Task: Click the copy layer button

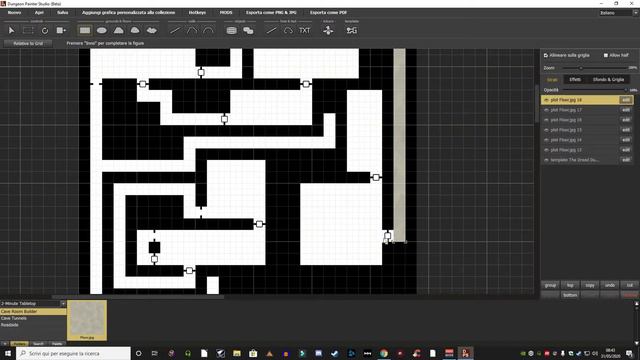Action: [x=590, y=285]
